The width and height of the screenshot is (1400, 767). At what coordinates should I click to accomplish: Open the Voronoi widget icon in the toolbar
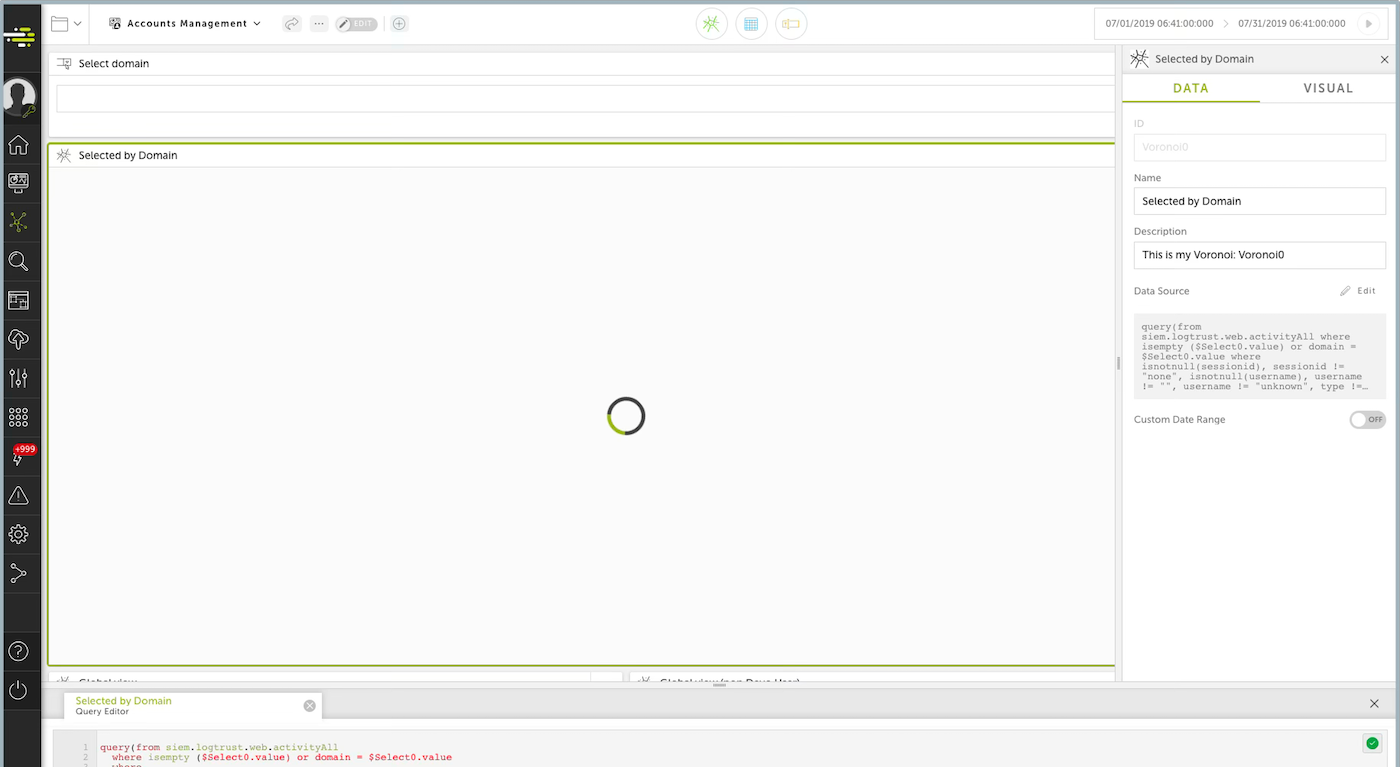coord(711,23)
